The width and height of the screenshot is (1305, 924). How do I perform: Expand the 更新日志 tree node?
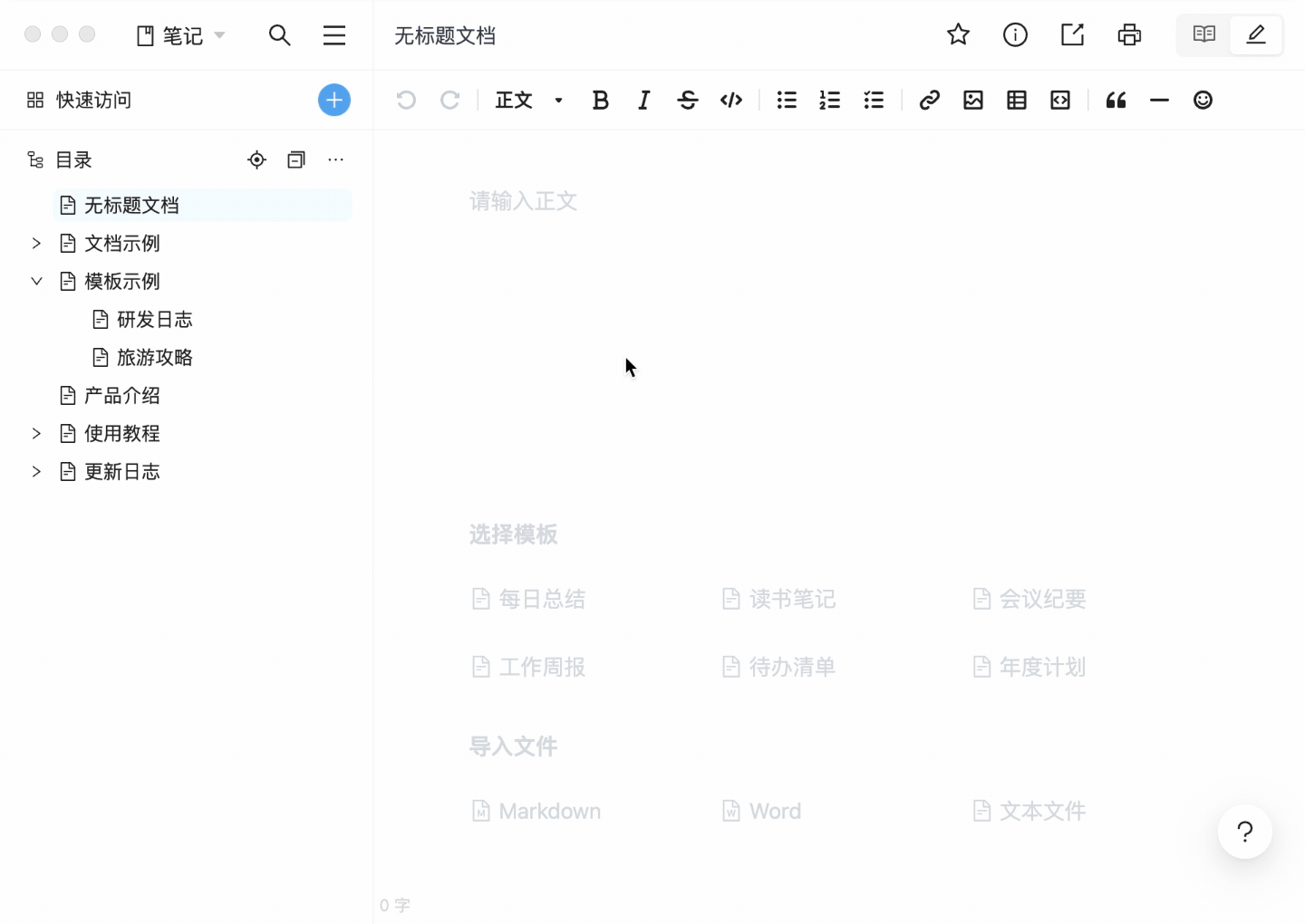coord(36,471)
